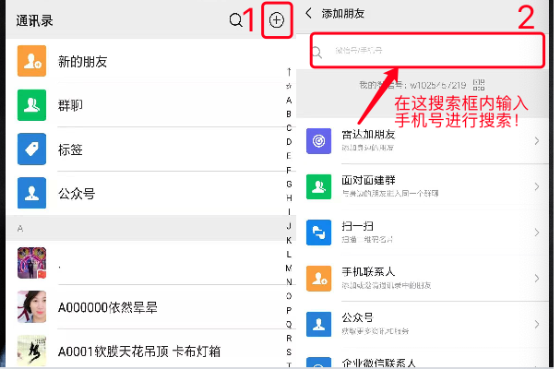
Task: Jump to letter K in index bar
Action: coord(289,240)
